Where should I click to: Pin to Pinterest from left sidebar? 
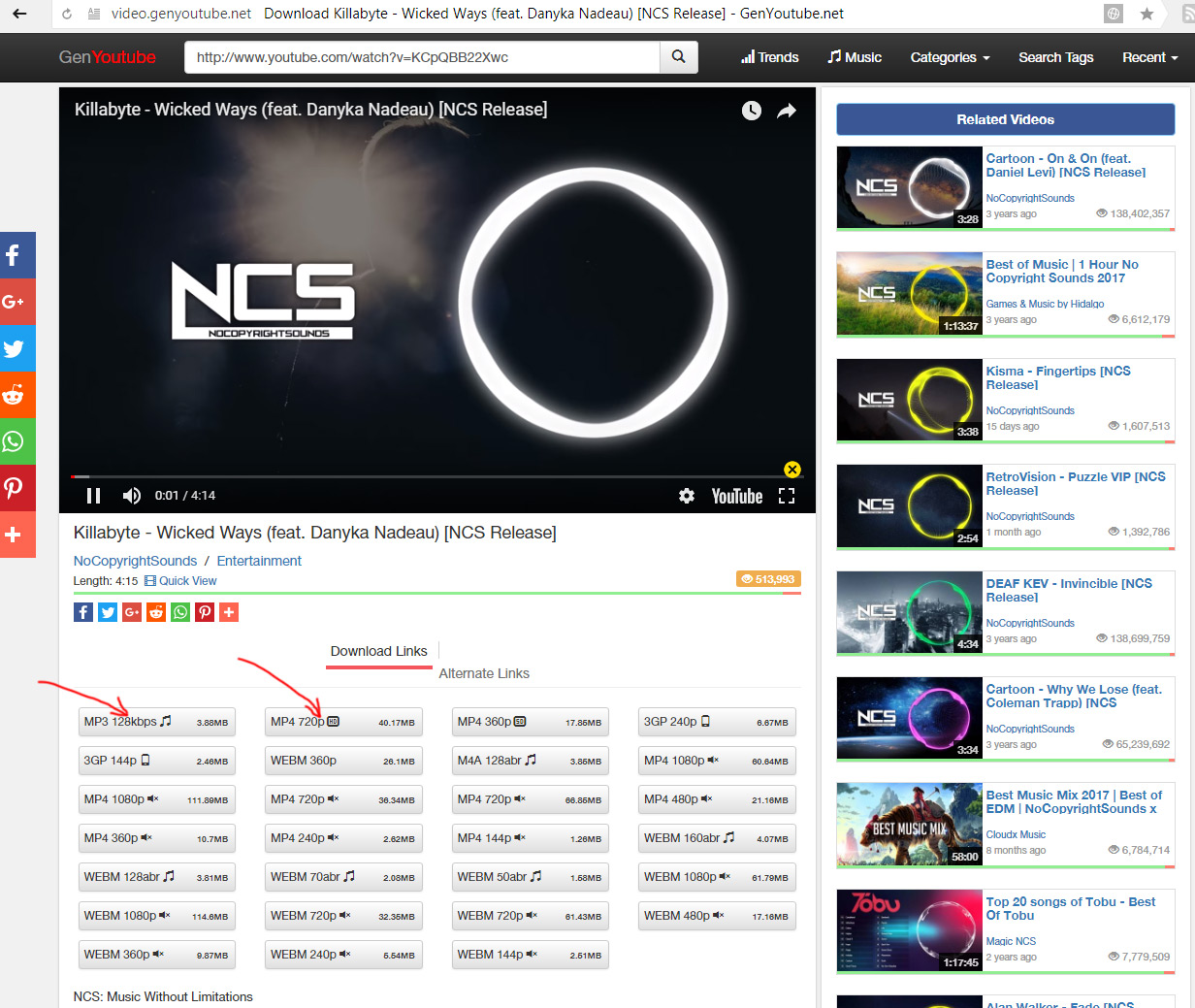pos(15,488)
